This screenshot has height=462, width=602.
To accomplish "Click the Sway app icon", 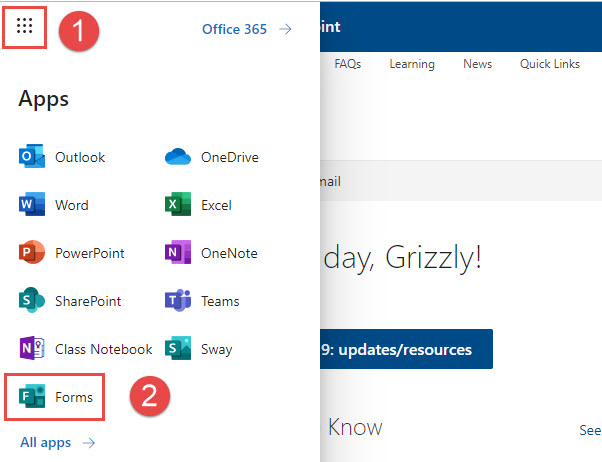I will (178, 348).
